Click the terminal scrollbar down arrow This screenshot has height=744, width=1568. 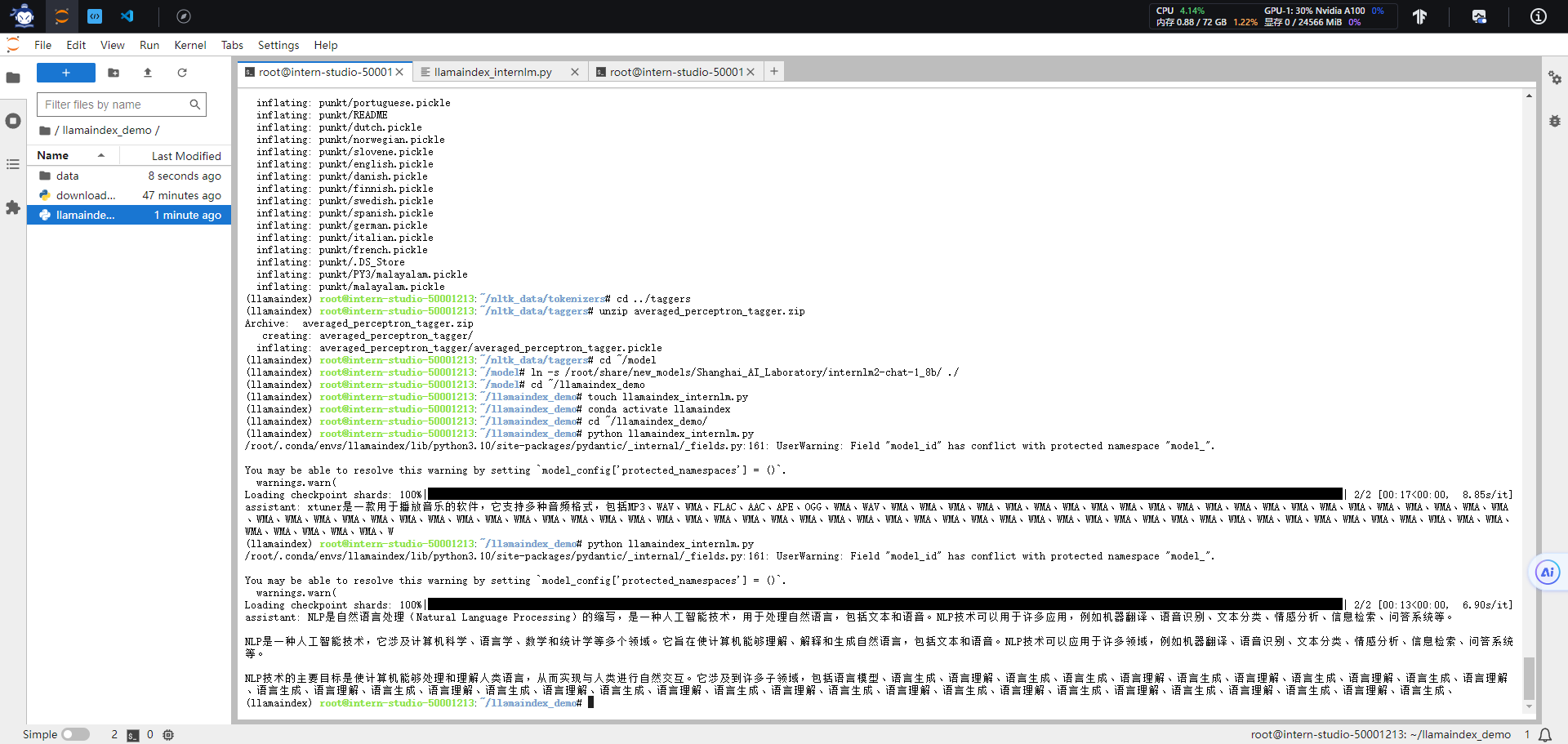pos(1529,707)
